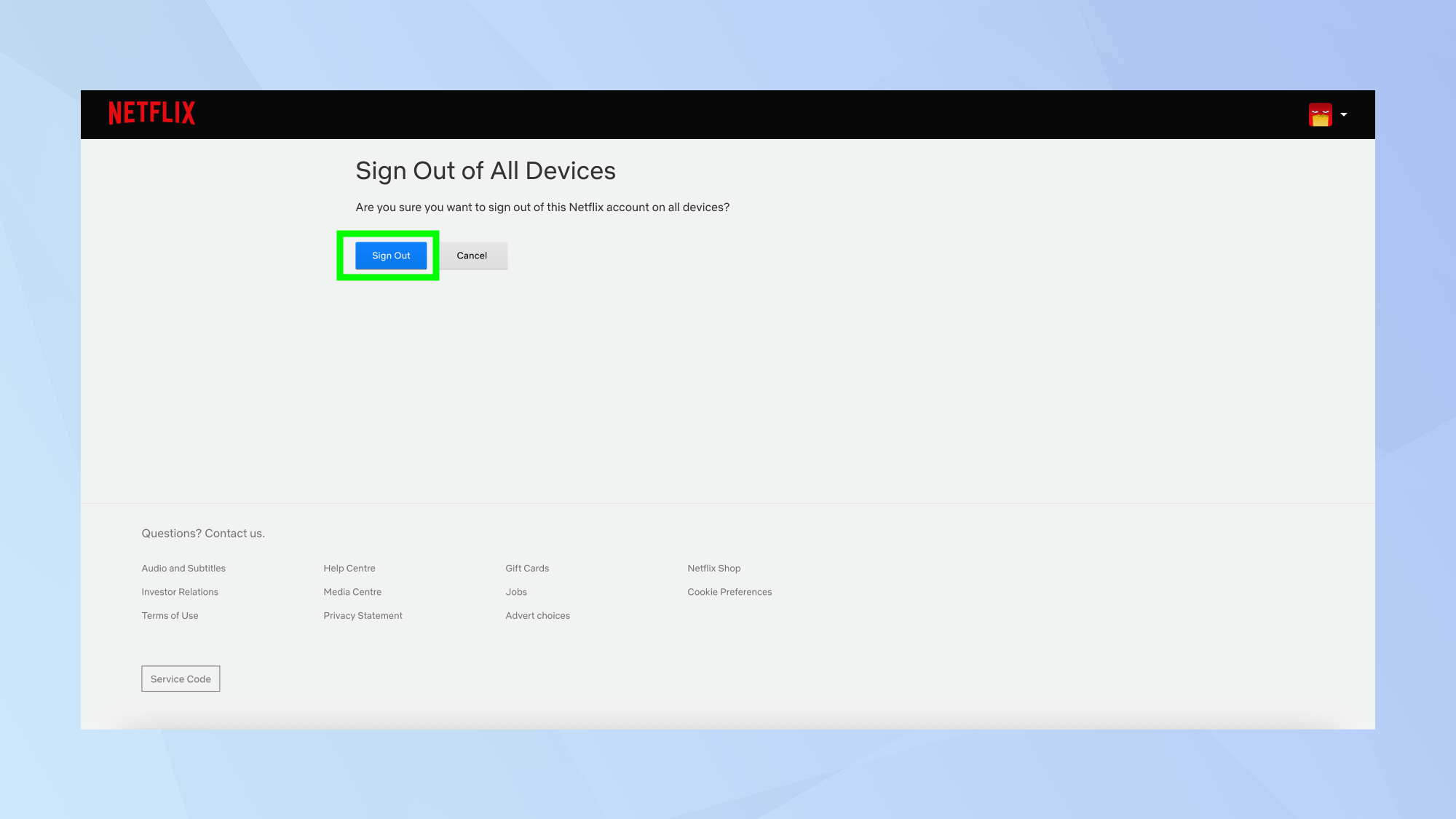Visit the Media Centre link
The width and height of the screenshot is (1456, 819).
pyautogui.click(x=352, y=592)
